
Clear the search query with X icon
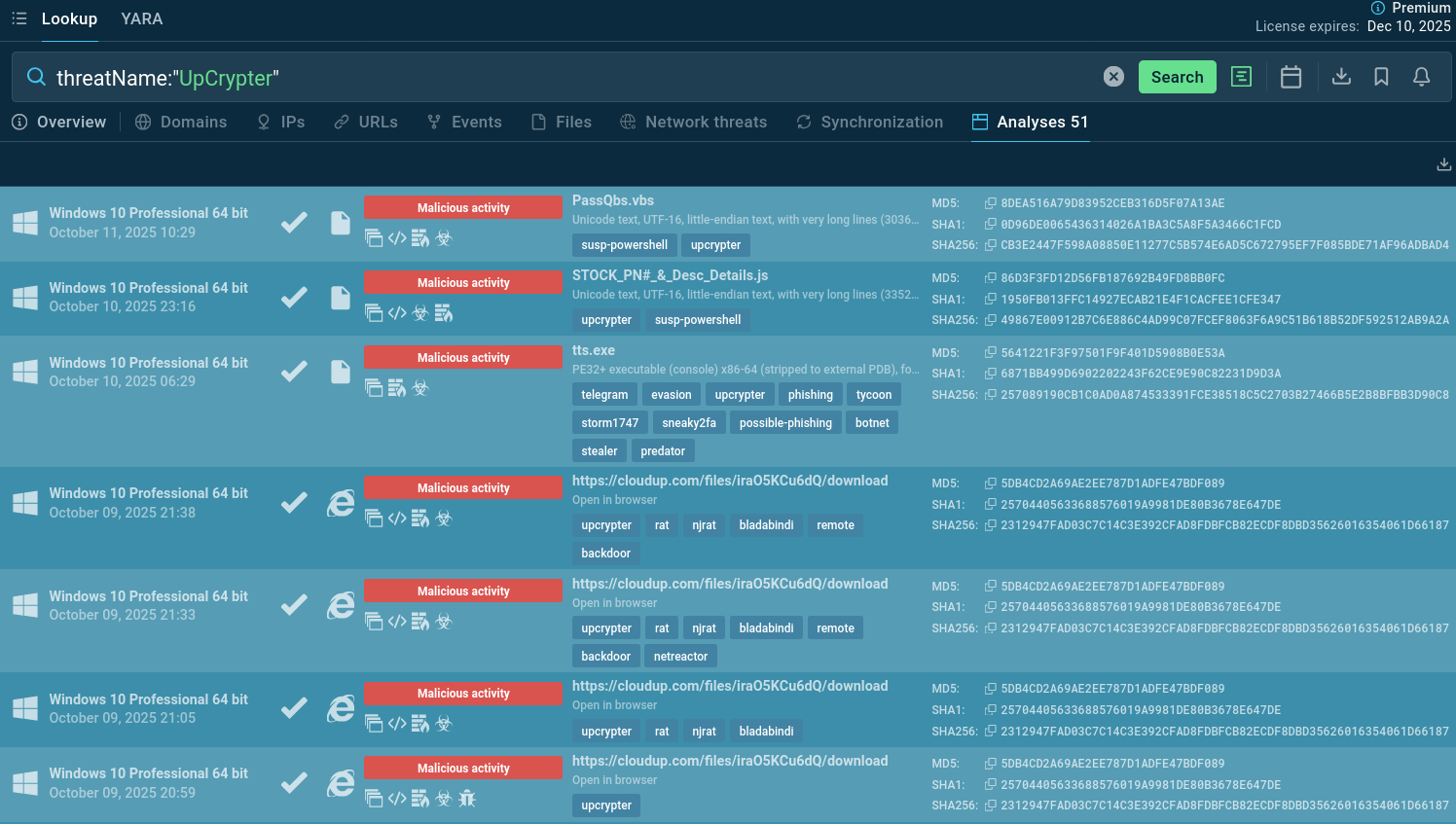1113,77
